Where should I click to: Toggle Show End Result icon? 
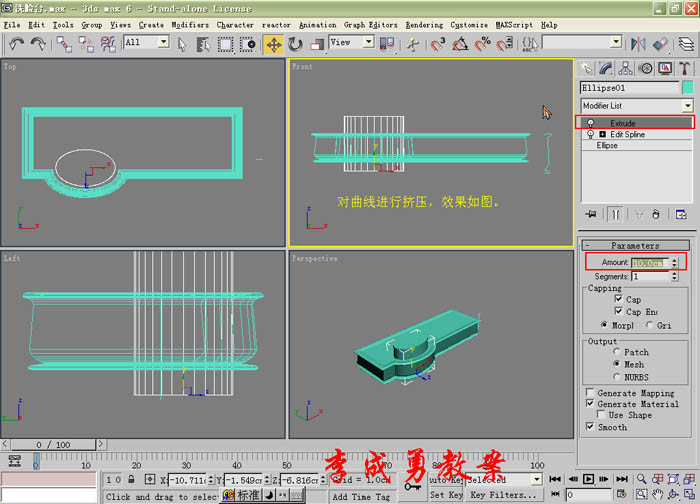[x=615, y=214]
